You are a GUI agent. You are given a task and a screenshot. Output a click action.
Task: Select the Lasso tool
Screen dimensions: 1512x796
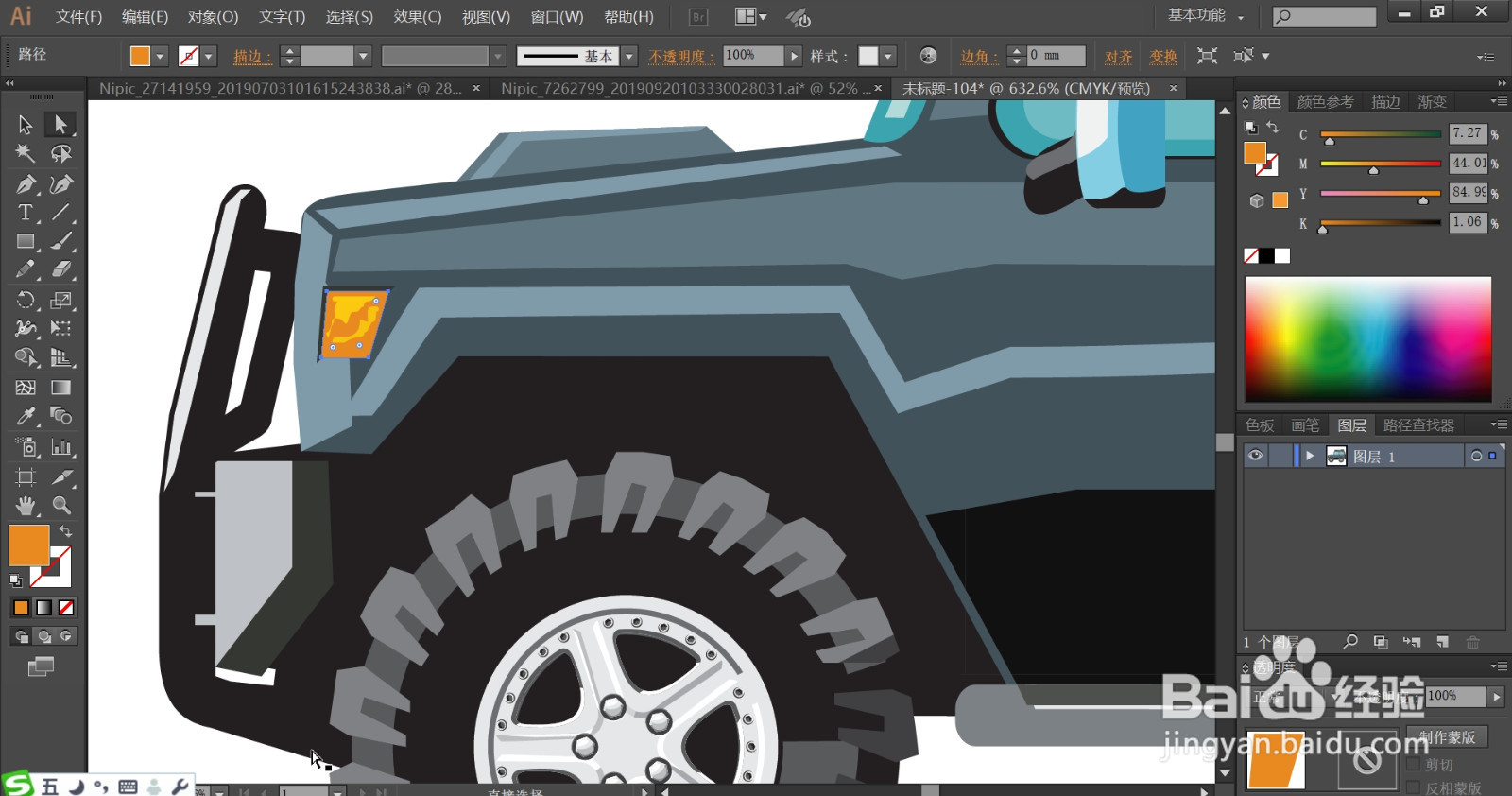60,153
